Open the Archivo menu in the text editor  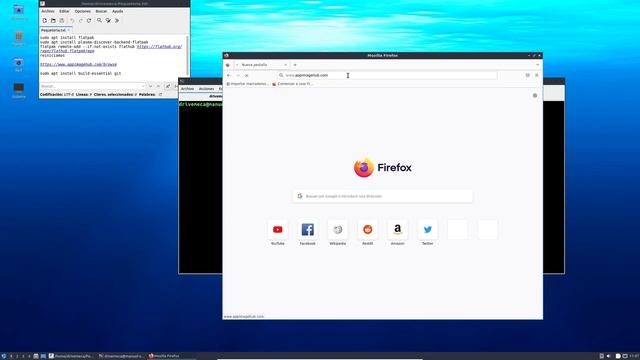tap(48, 11)
